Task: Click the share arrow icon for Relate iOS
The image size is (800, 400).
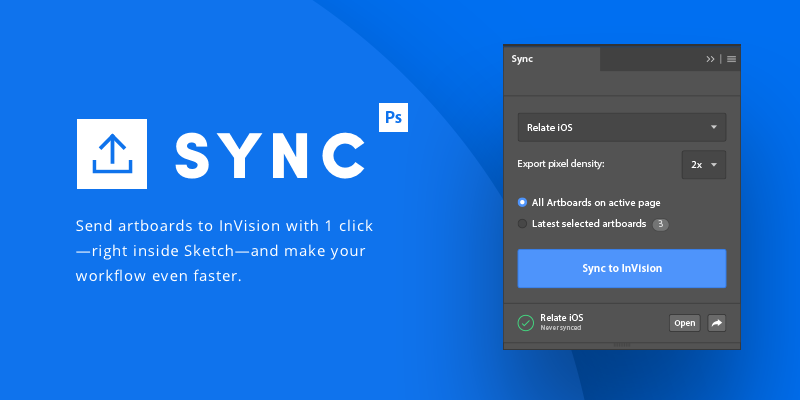Action: point(717,323)
